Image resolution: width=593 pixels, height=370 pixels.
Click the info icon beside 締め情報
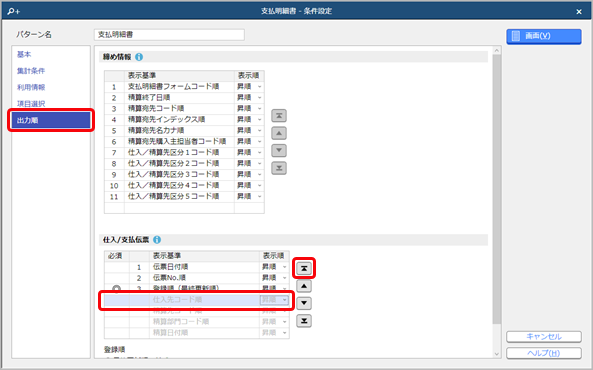coord(139,57)
